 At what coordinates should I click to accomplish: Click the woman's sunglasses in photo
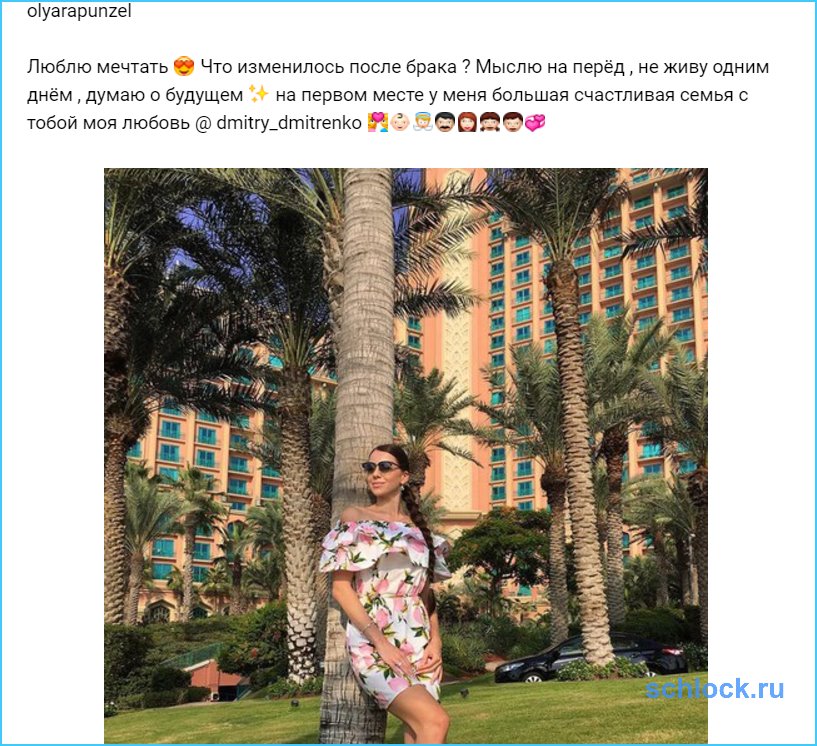[381, 466]
